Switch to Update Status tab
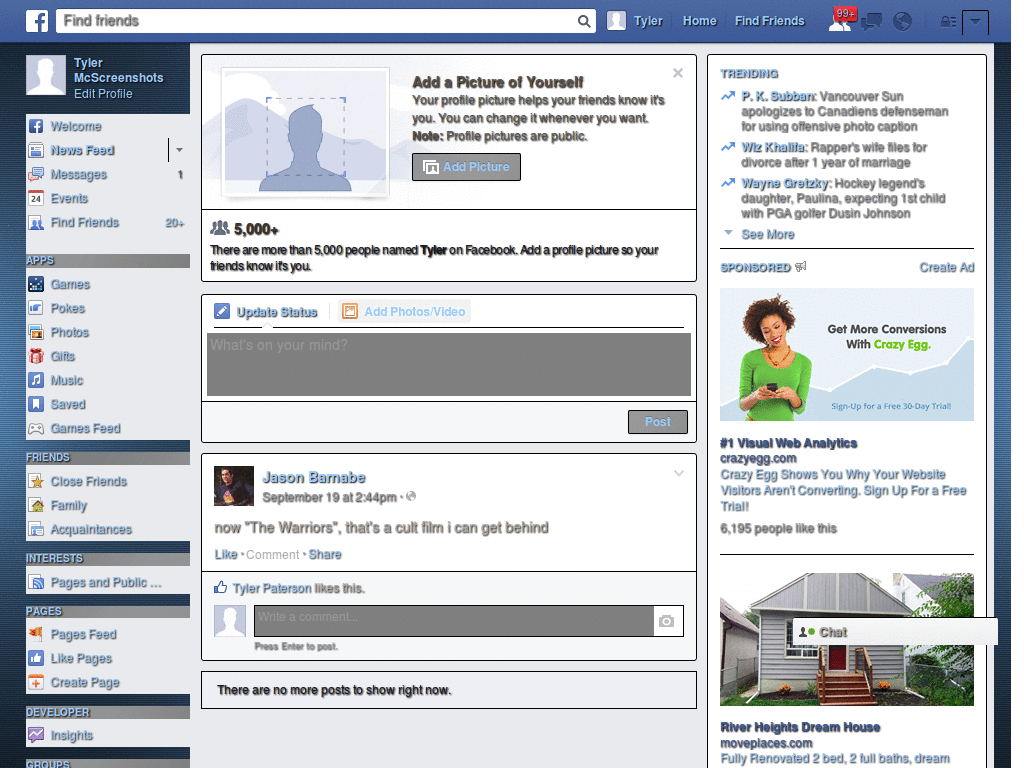This screenshot has width=1024, height=768. (266, 312)
